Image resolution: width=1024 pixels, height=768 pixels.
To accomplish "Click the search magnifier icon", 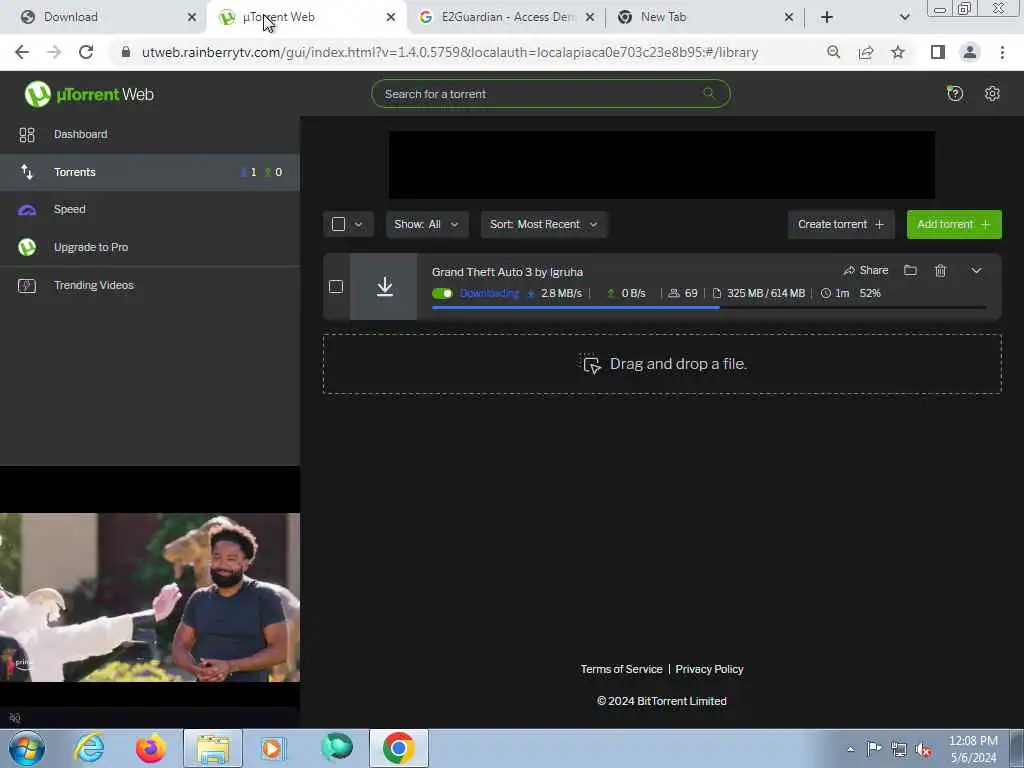I will [709, 93].
